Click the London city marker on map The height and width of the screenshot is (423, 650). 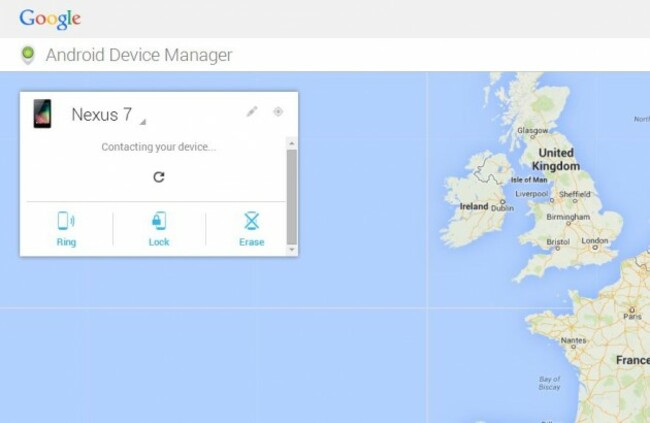point(595,248)
